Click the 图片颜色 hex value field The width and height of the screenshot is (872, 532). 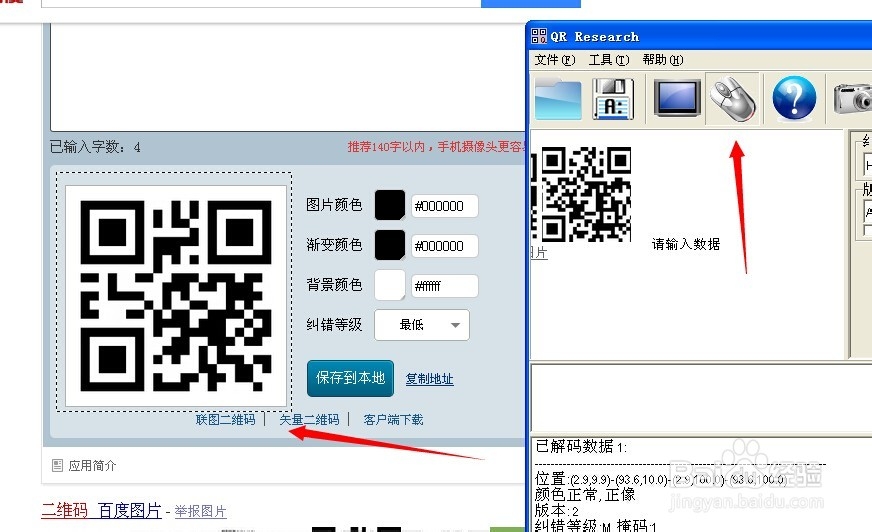(444, 206)
